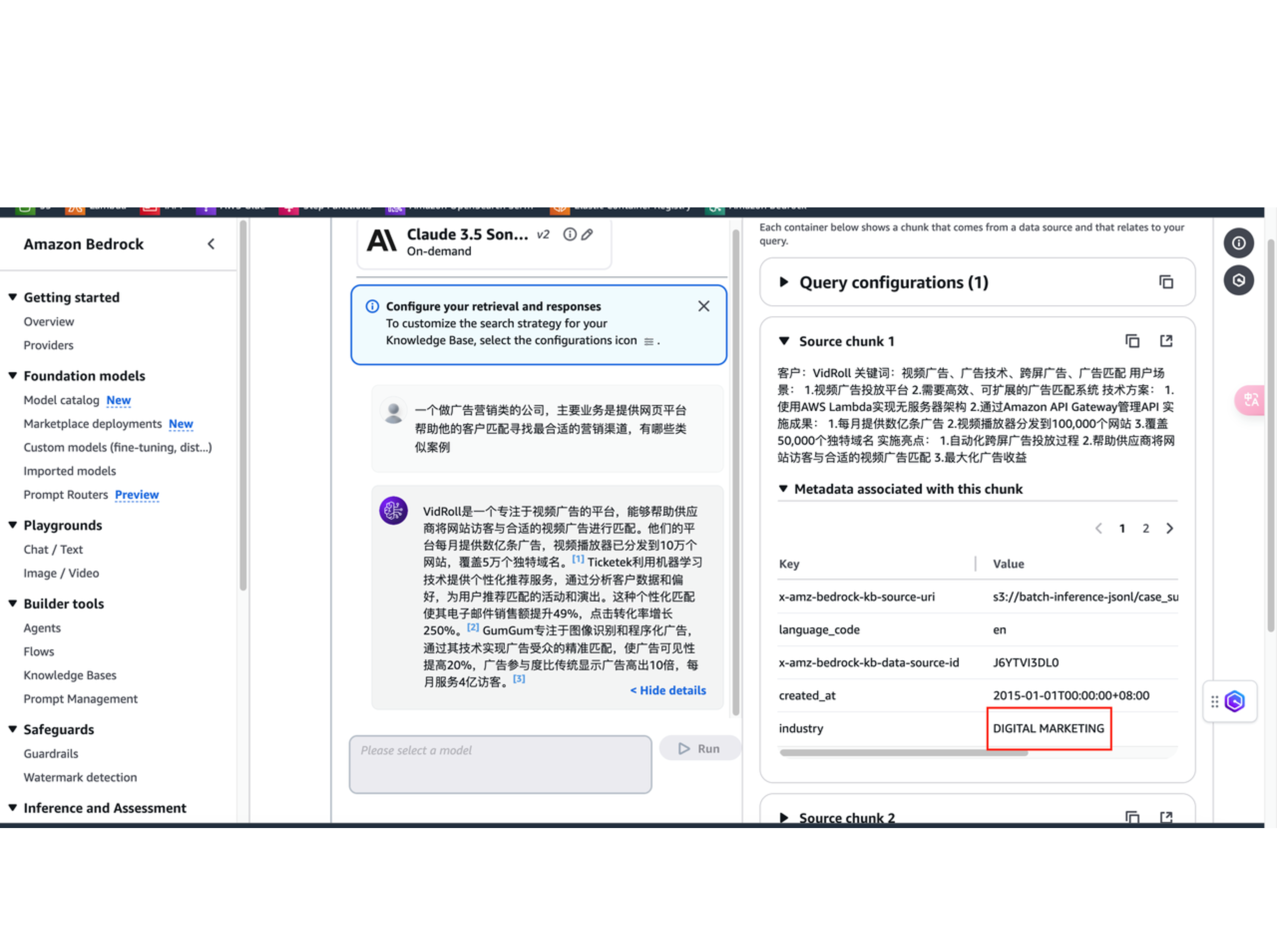Click the model info icon beside Claude 3.5 Sonnet
This screenshot has height=952, width=1277.
pos(570,235)
